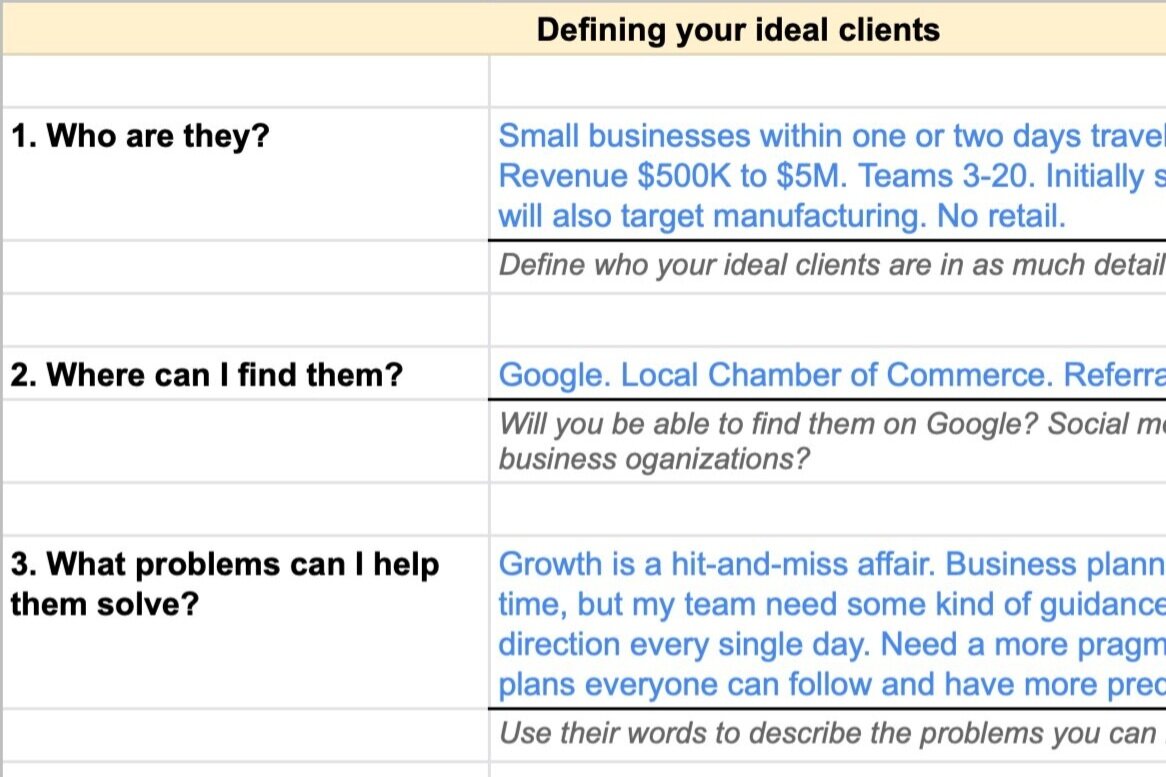Select the blank right cell above 'Google. Local Chamber'
Viewport: 1166px width, 777px height.
pos(828,320)
